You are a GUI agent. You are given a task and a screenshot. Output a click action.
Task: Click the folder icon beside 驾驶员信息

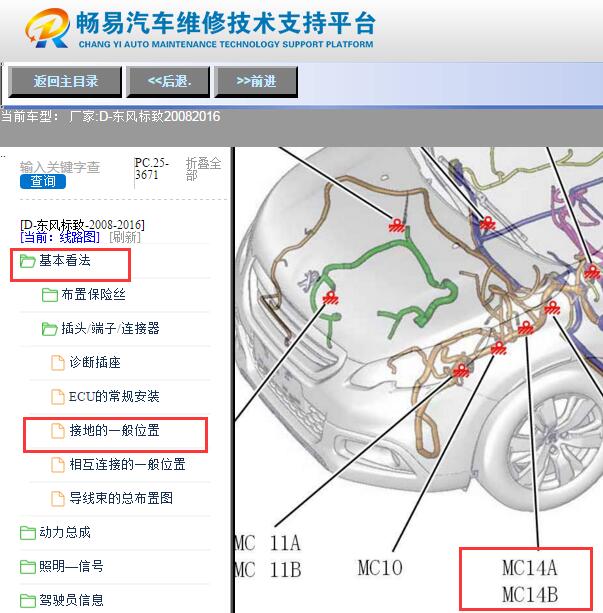pos(27,601)
